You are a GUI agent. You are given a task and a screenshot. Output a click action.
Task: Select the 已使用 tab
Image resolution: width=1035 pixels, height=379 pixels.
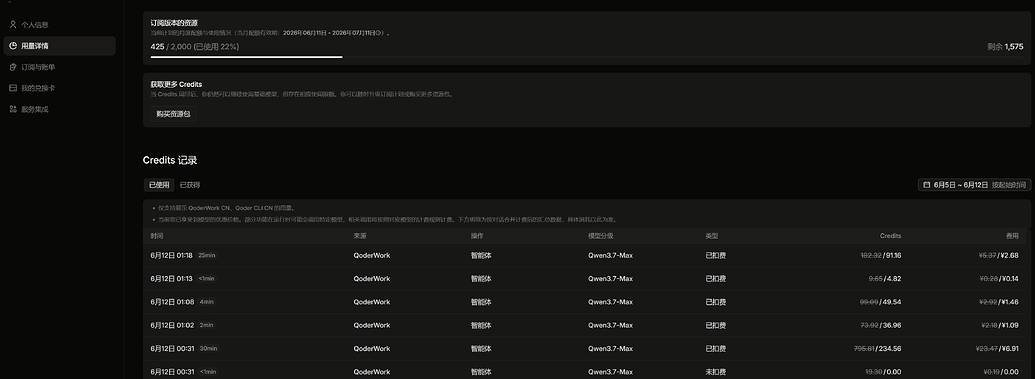[158, 185]
